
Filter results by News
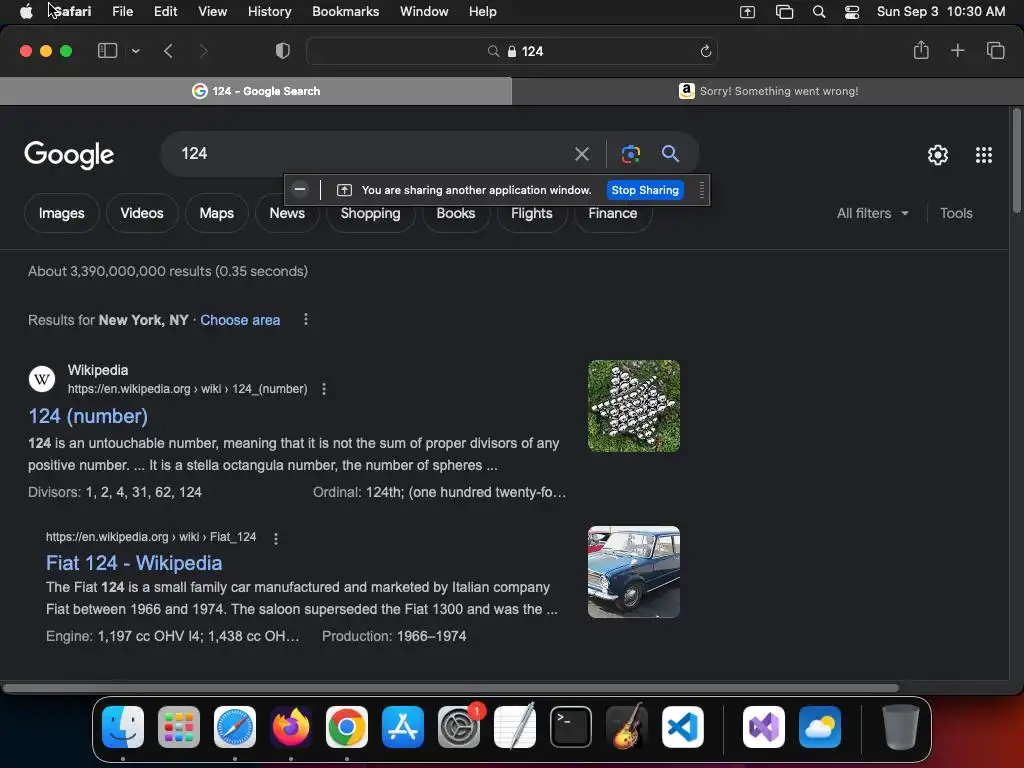pos(287,213)
